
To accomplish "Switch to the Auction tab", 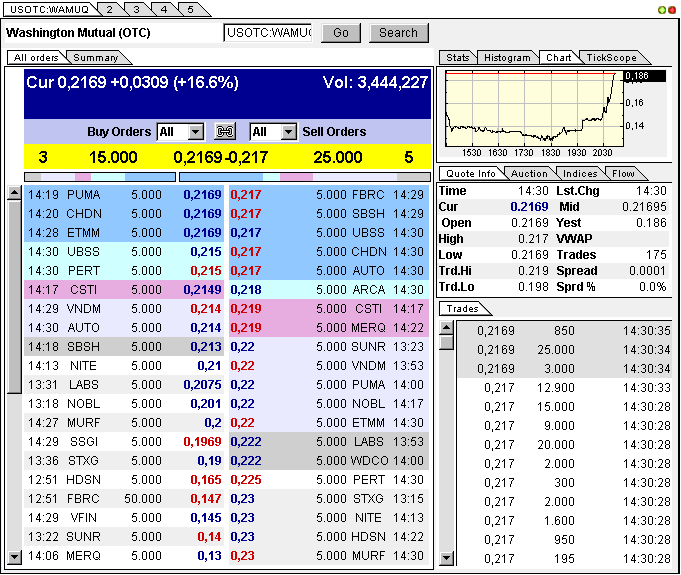I will point(530,174).
